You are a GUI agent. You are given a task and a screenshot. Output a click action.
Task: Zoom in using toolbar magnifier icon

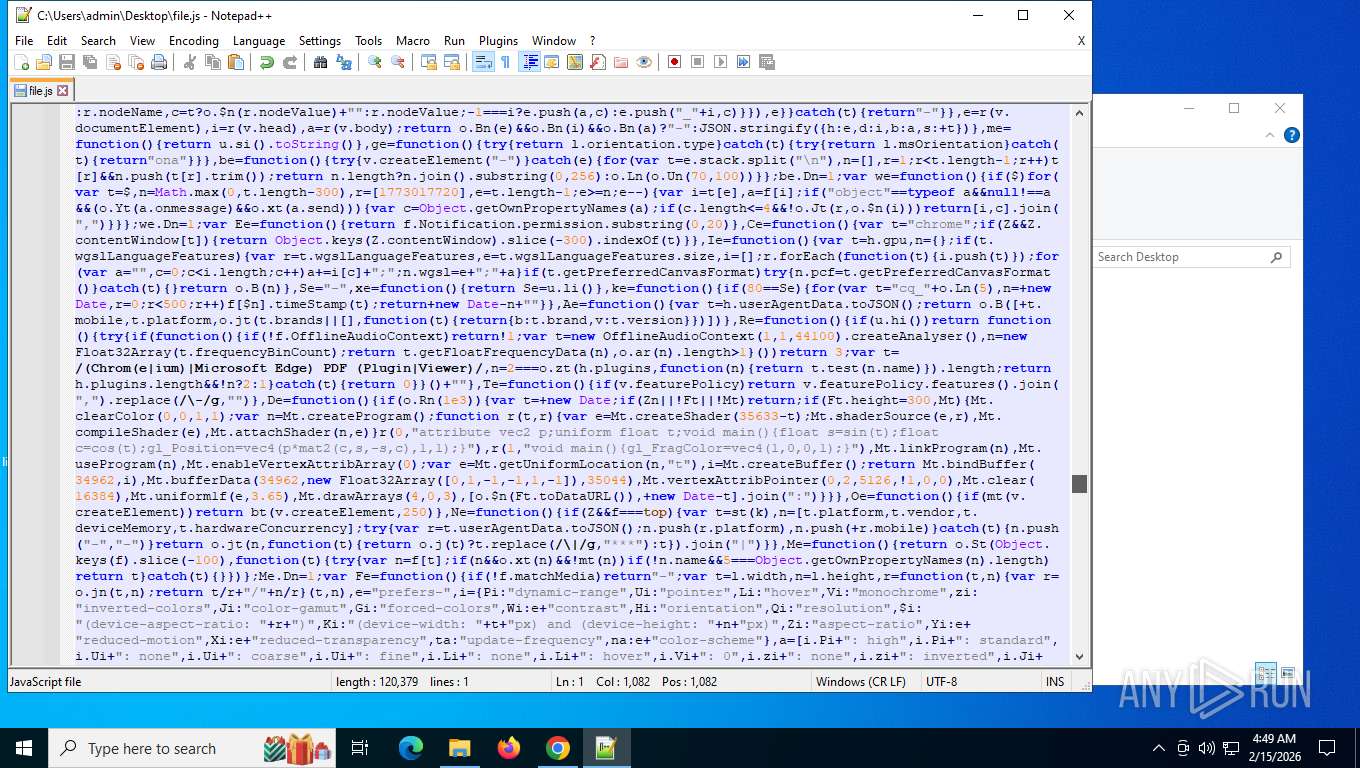point(375,62)
